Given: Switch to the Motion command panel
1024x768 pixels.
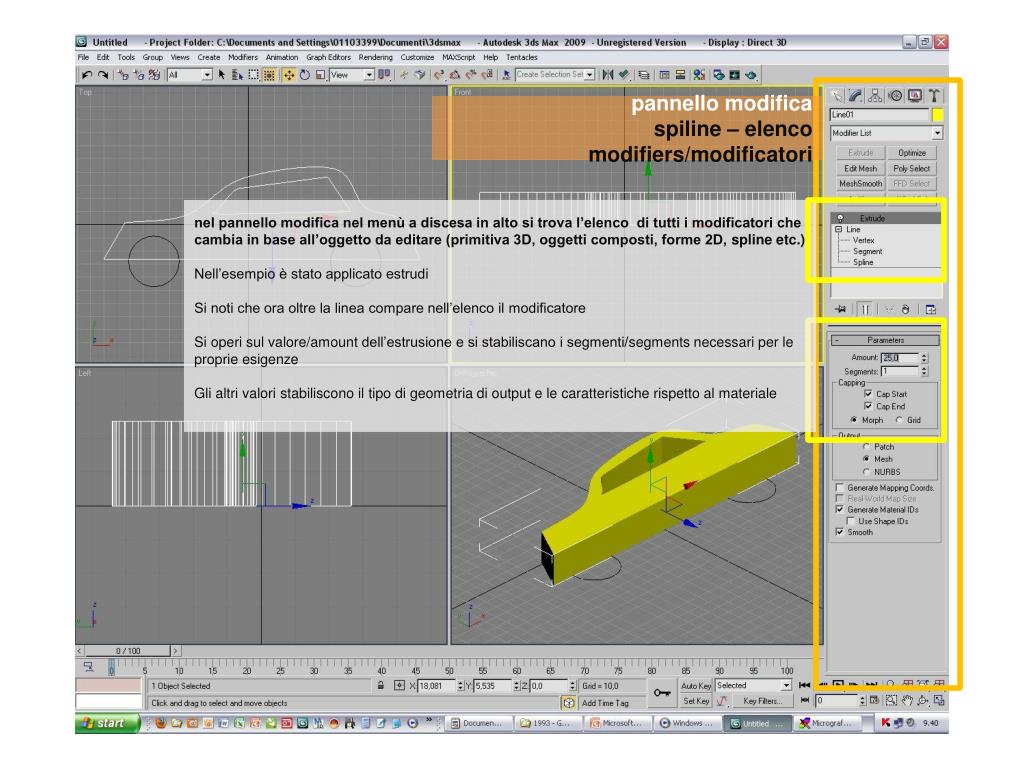Looking at the screenshot, I should 896,95.
